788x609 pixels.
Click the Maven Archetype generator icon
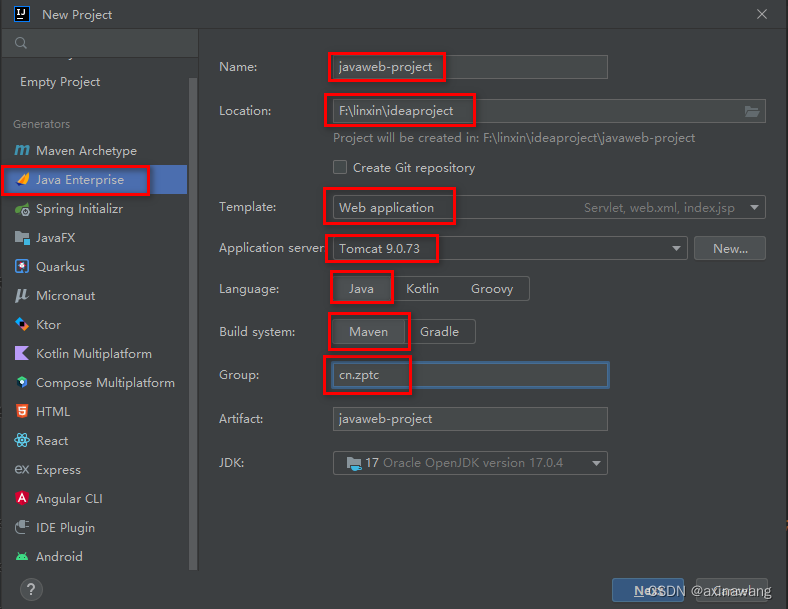tap(22, 151)
